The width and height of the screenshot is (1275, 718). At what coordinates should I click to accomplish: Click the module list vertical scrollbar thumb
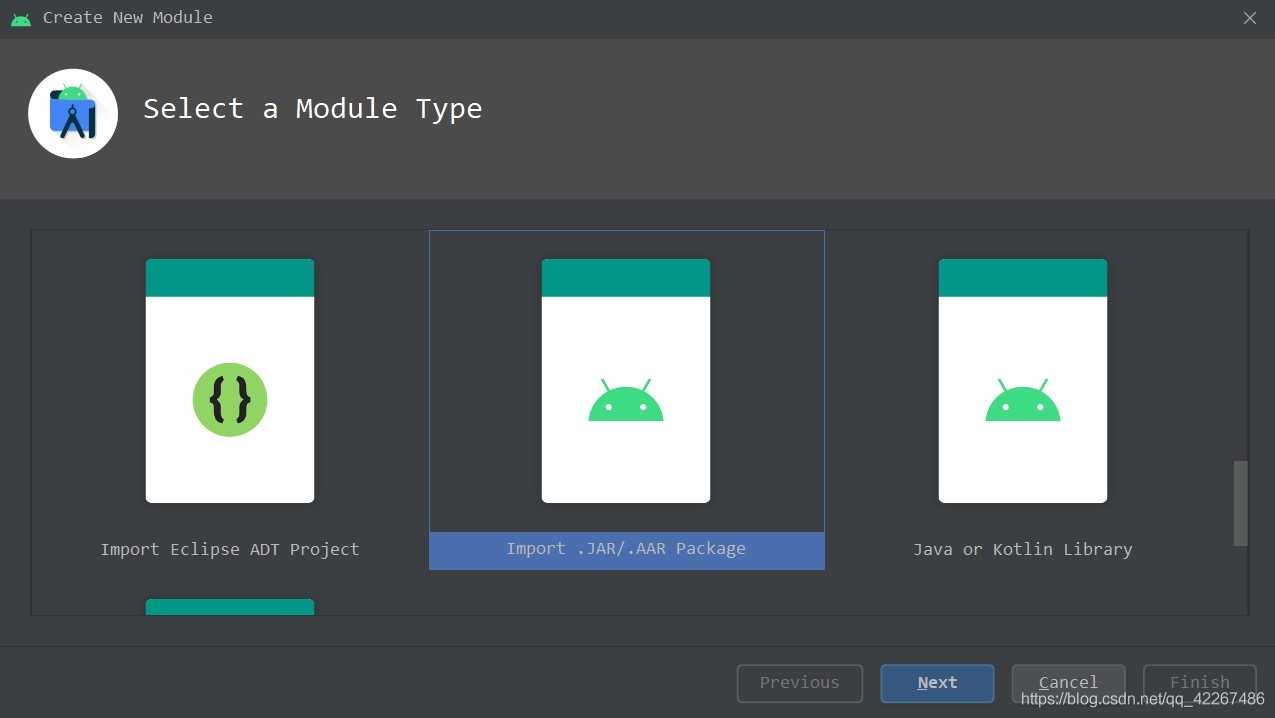click(1241, 503)
